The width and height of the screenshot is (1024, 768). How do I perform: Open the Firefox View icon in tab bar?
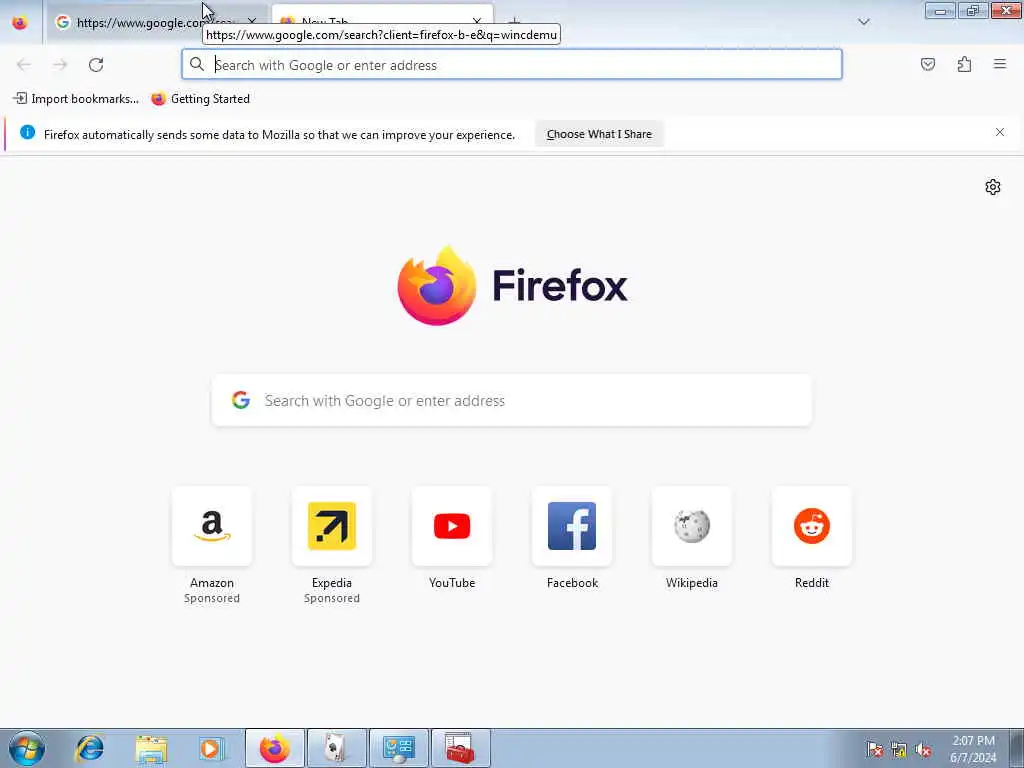coord(20,22)
